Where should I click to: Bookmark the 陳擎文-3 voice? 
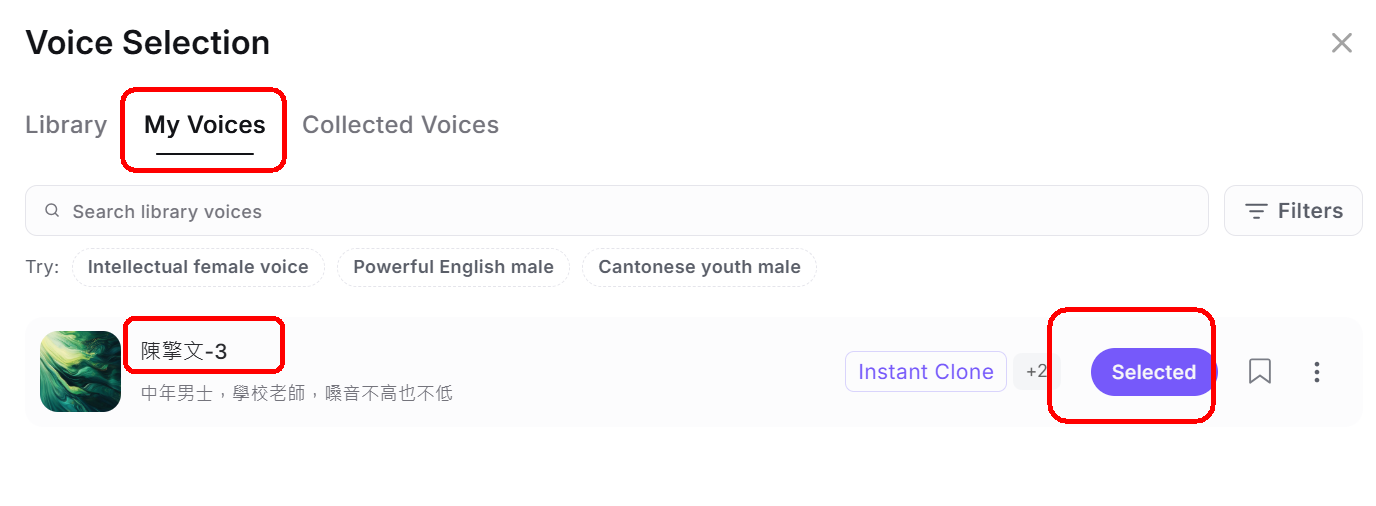click(x=1260, y=372)
